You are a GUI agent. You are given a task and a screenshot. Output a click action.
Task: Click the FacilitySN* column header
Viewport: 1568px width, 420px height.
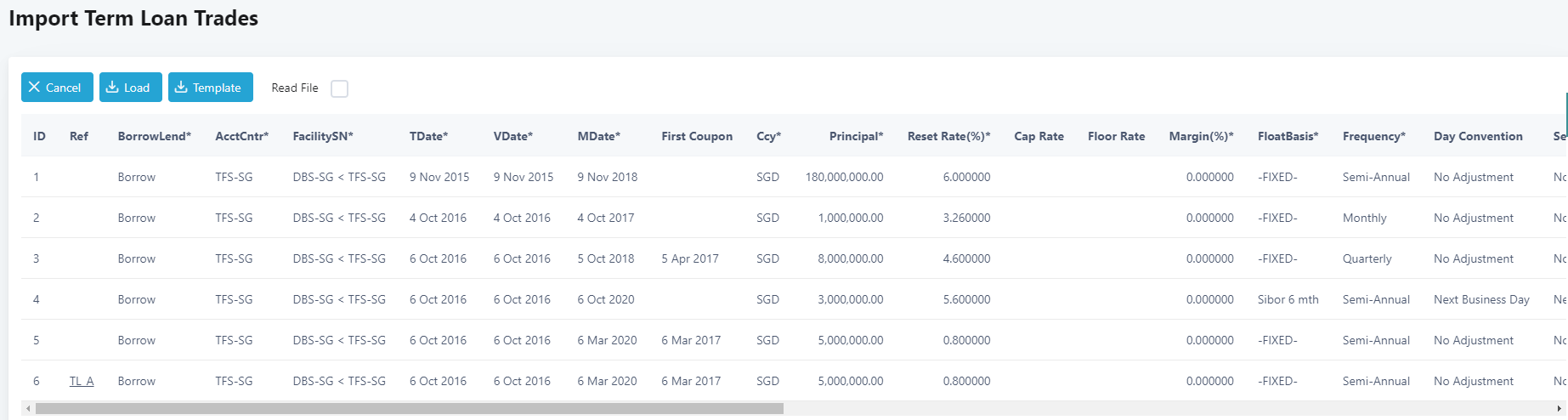[x=322, y=136]
